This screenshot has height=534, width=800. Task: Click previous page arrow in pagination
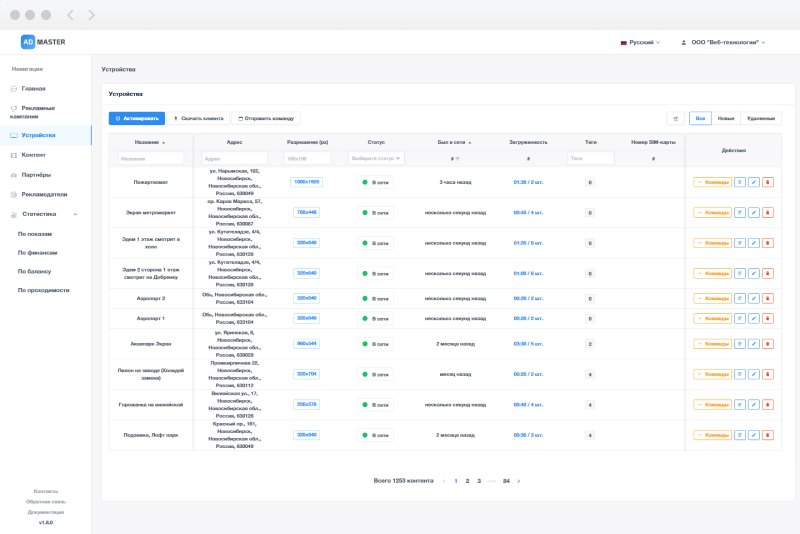pyautogui.click(x=444, y=481)
